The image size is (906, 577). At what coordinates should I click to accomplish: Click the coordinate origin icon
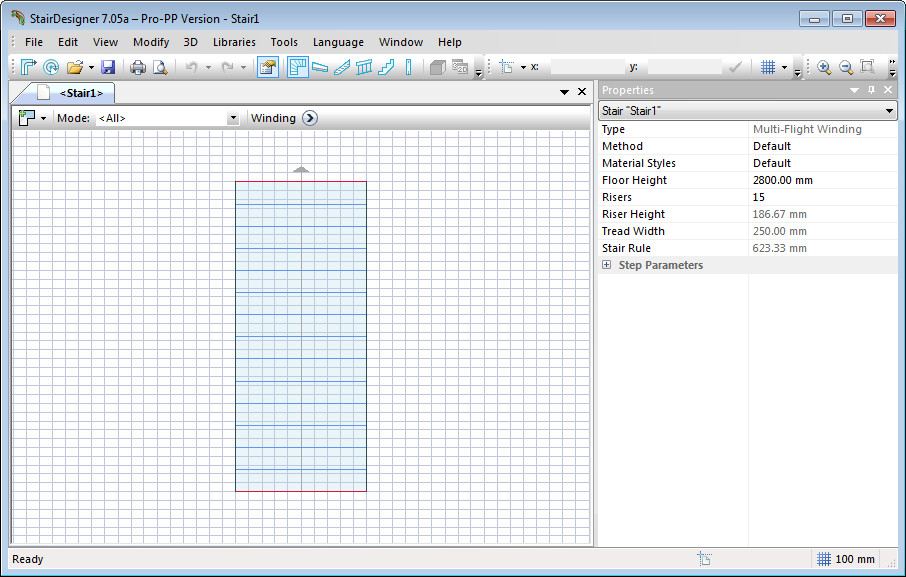coord(507,67)
